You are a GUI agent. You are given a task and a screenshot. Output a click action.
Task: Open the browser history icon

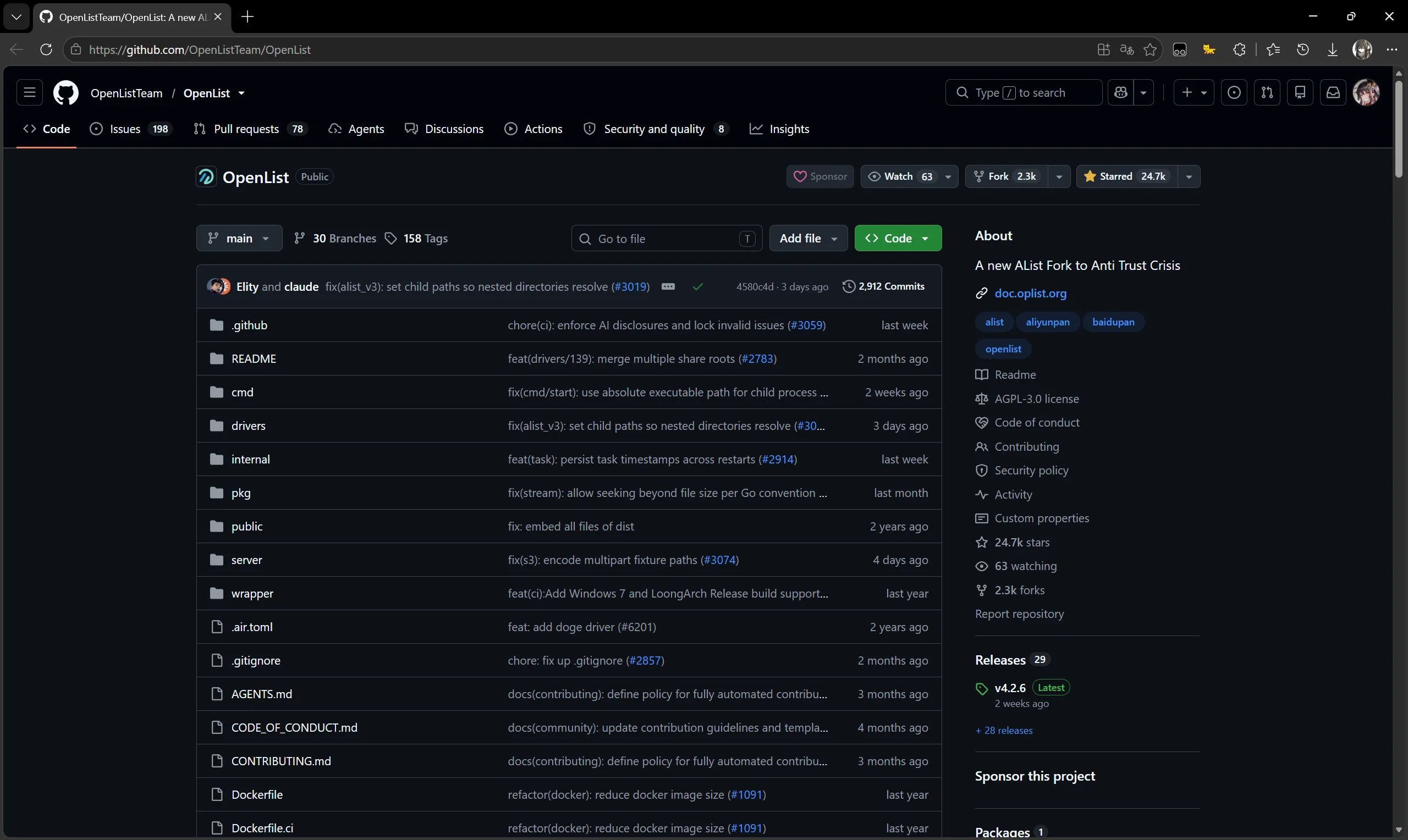coord(1303,50)
